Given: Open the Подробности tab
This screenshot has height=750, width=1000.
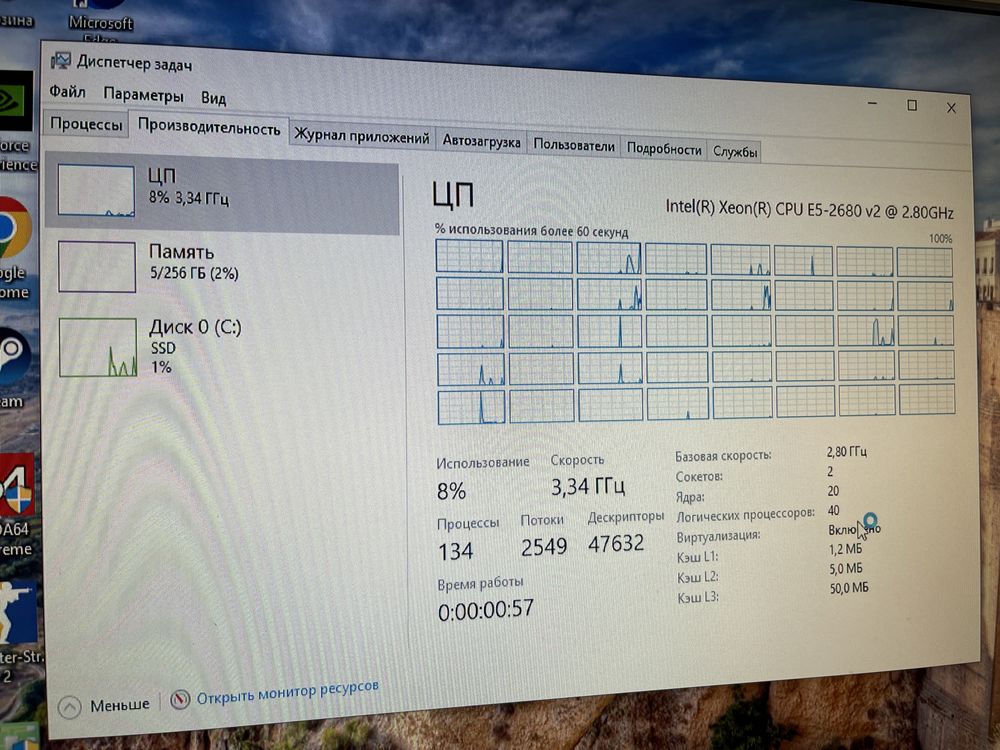Looking at the screenshot, I should coord(664,149).
